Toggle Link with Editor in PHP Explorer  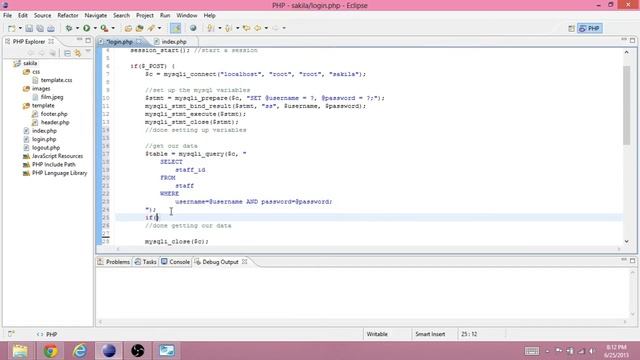tap(78, 53)
